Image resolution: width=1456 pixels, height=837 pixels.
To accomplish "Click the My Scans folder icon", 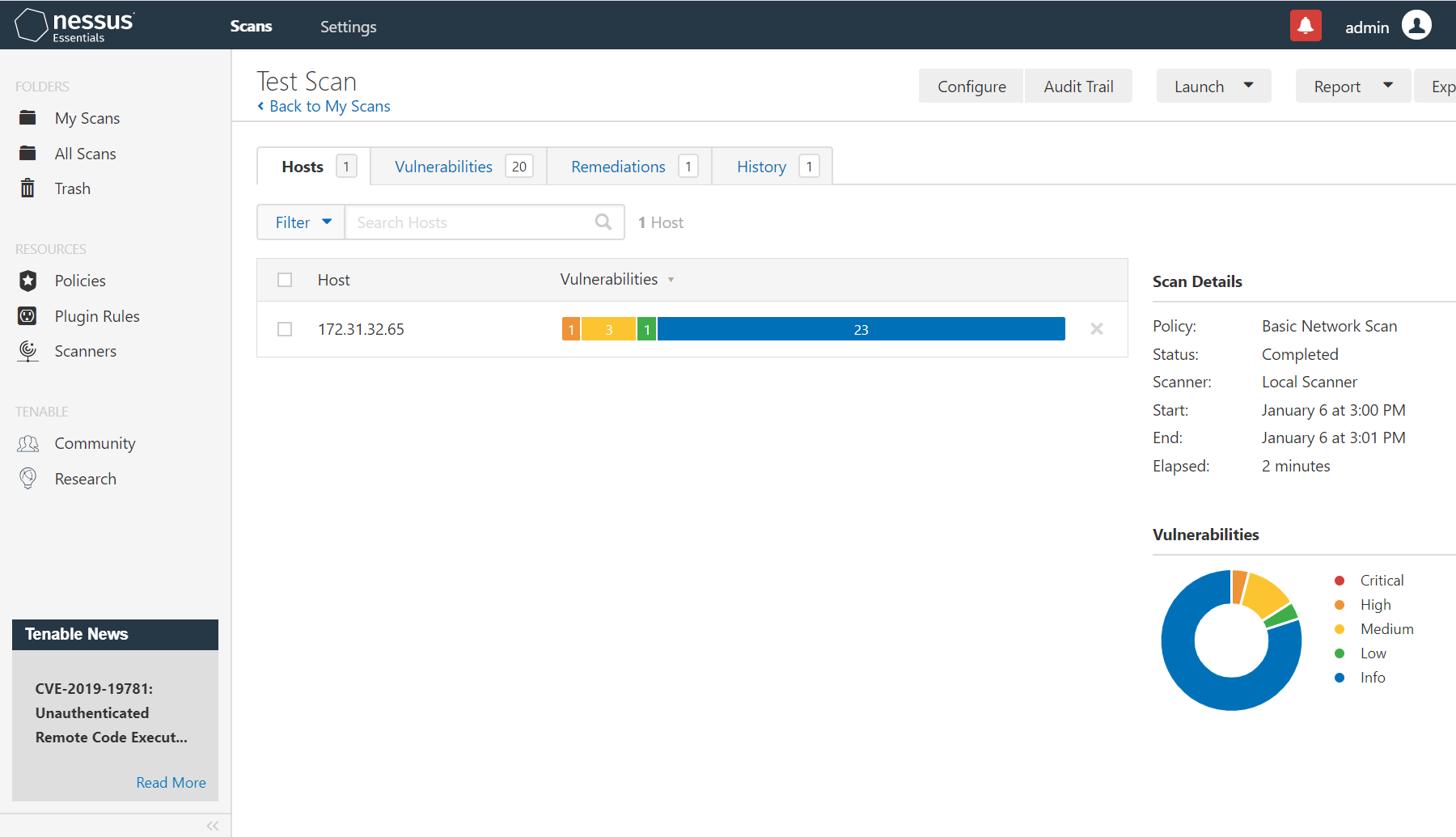I will tap(28, 118).
